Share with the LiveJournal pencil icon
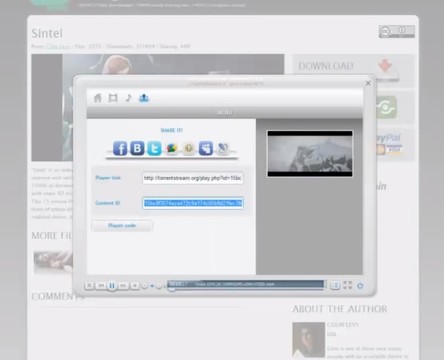 coord(223,149)
